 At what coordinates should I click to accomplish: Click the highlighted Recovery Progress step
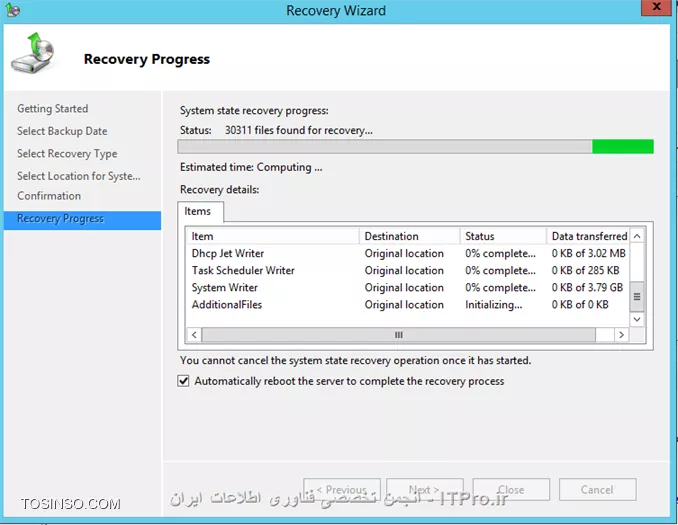(82, 220)
